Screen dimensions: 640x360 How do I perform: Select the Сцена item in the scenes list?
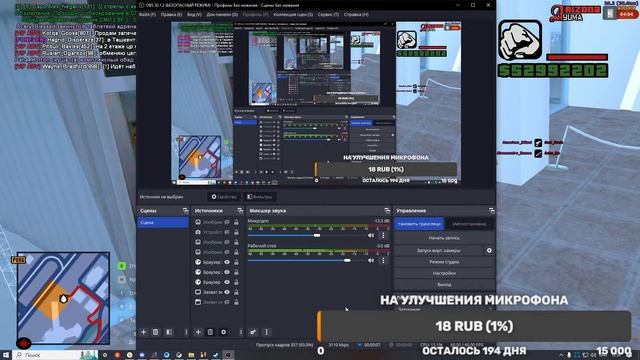tap(162, 222)
